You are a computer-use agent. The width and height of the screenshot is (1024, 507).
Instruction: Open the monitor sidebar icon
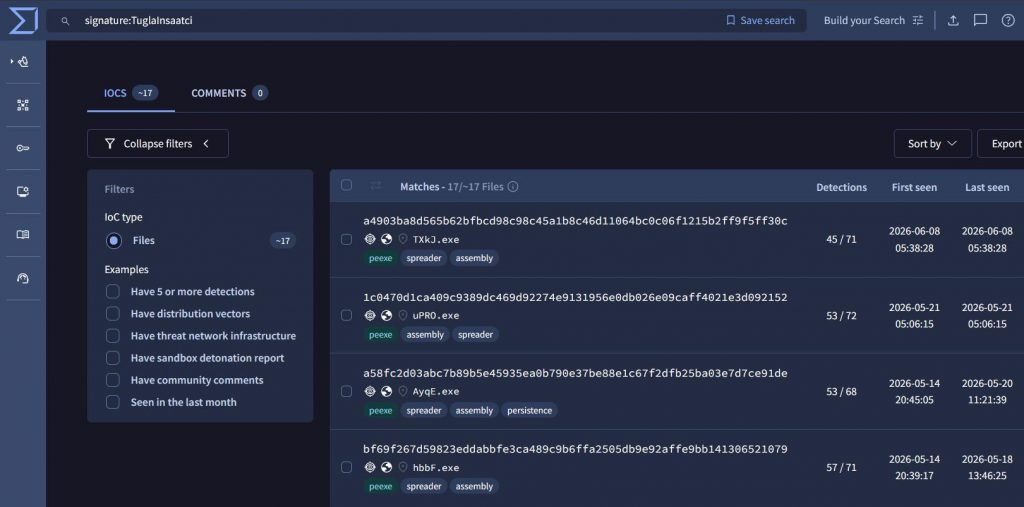coord(23,191)
